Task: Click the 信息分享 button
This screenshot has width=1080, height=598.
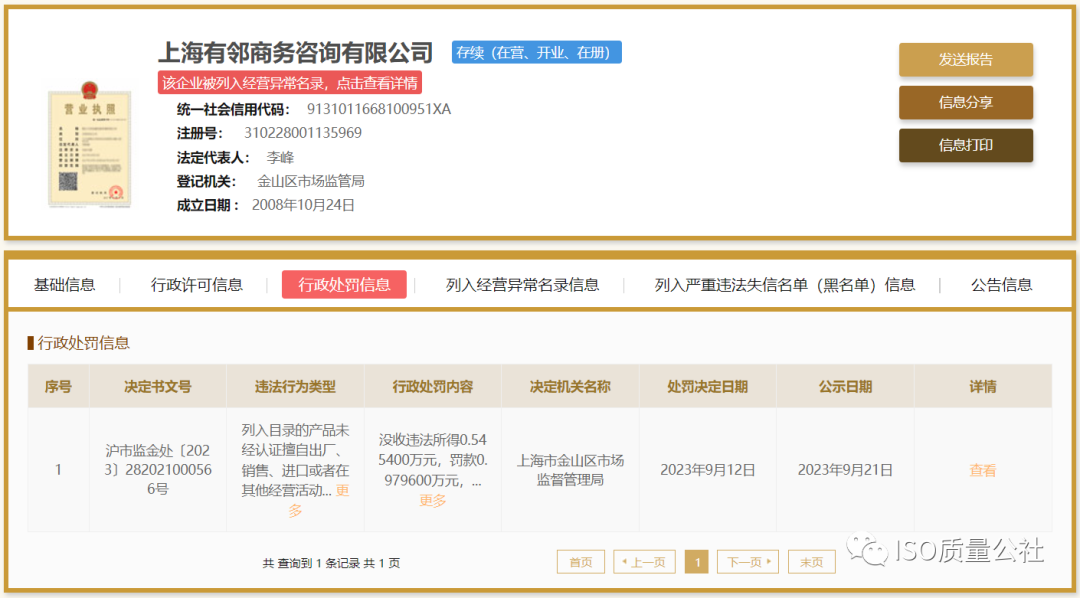Action: pos(965,102)
